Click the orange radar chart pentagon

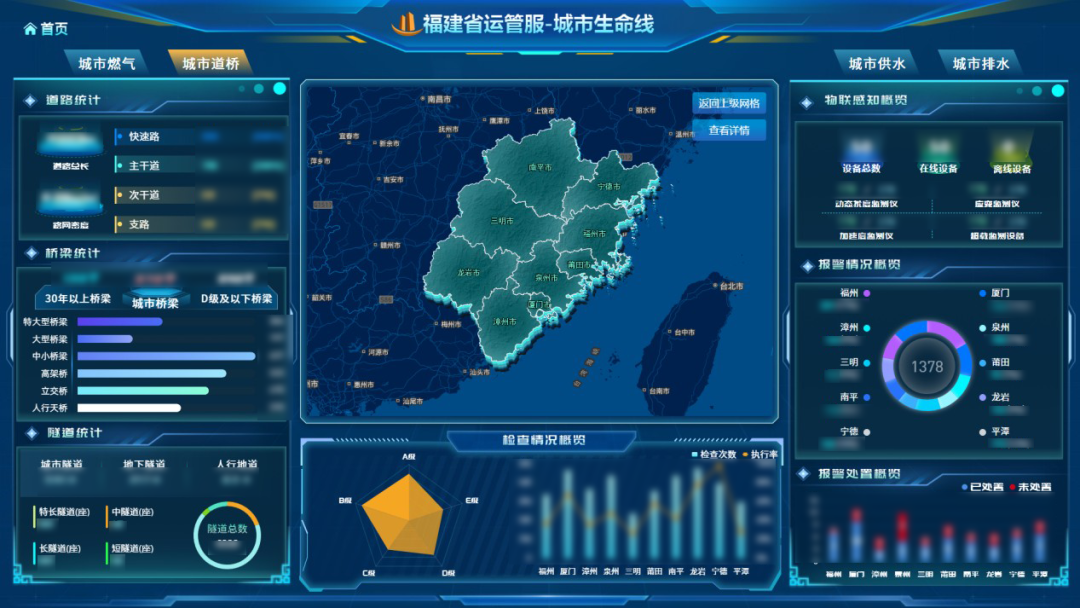[x=404, y=516]
